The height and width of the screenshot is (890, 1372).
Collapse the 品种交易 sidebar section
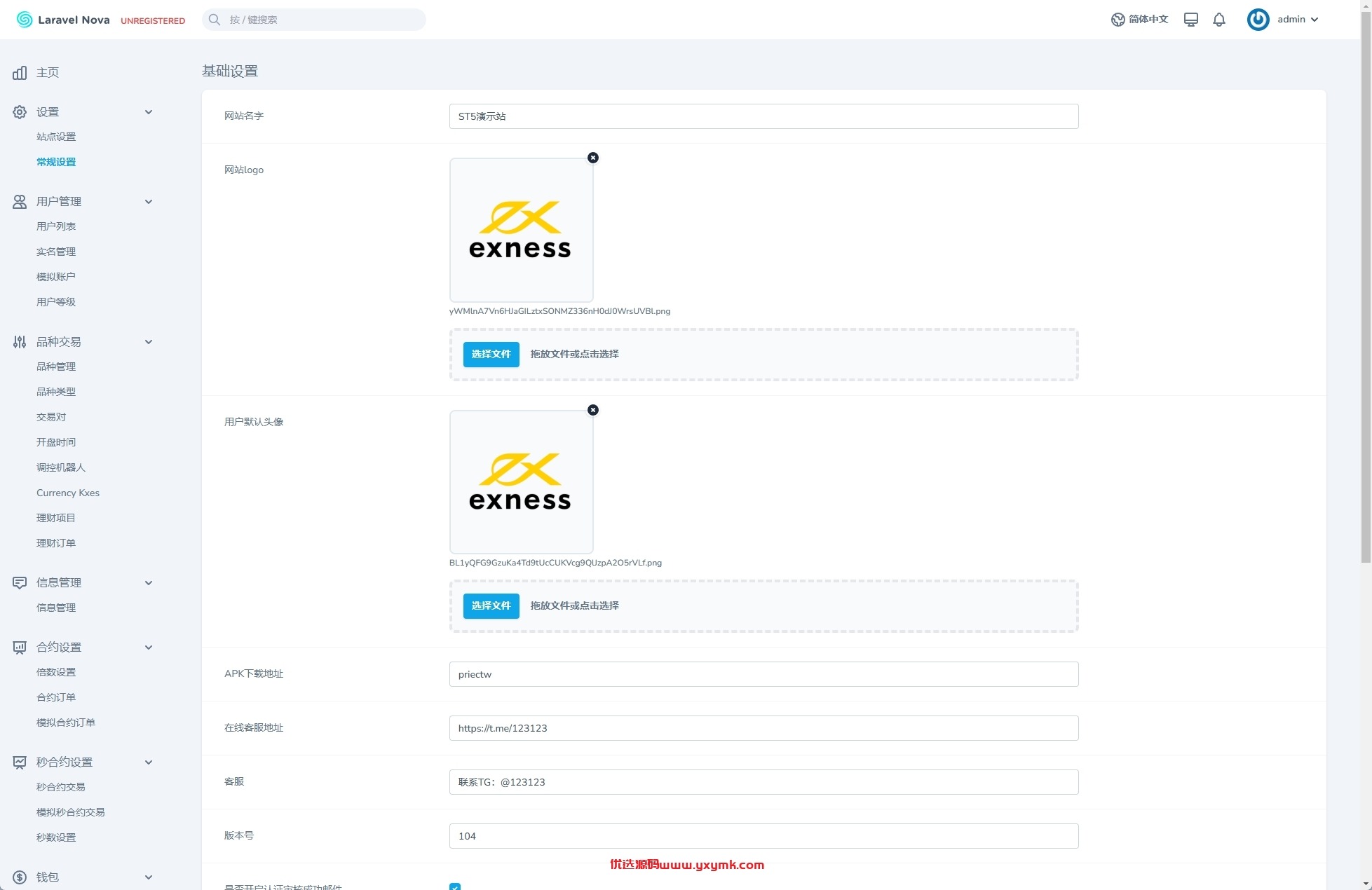pos(149,342)
